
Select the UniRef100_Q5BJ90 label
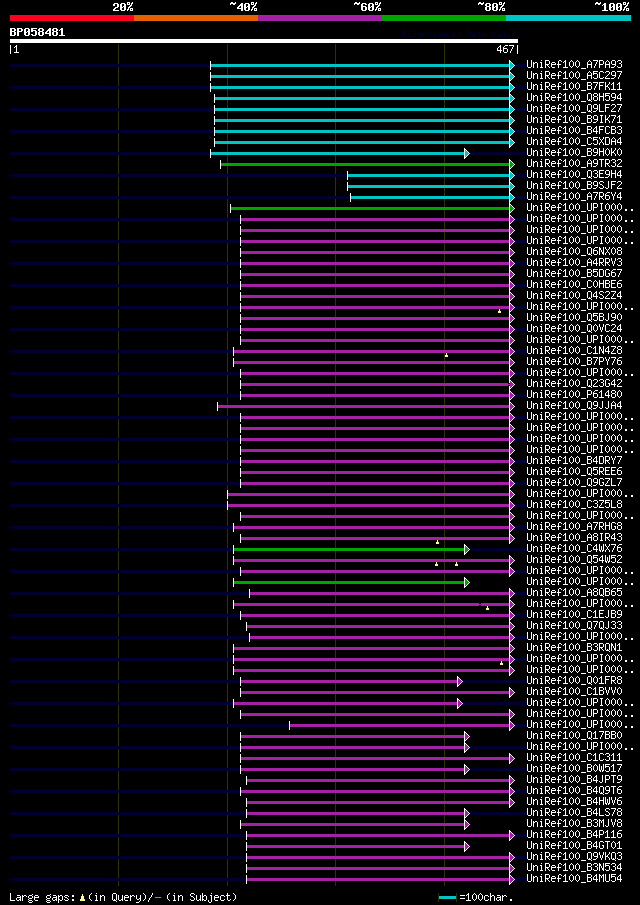point(574,317)
